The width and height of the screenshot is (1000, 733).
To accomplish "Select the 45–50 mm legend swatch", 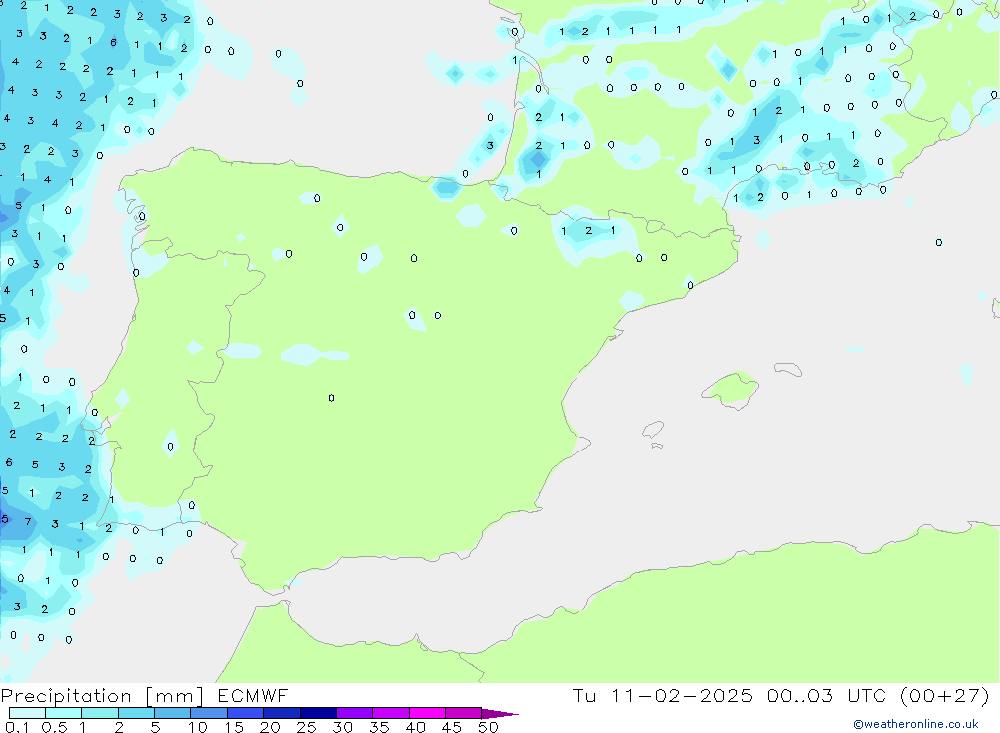I will [x=464, y=713].
